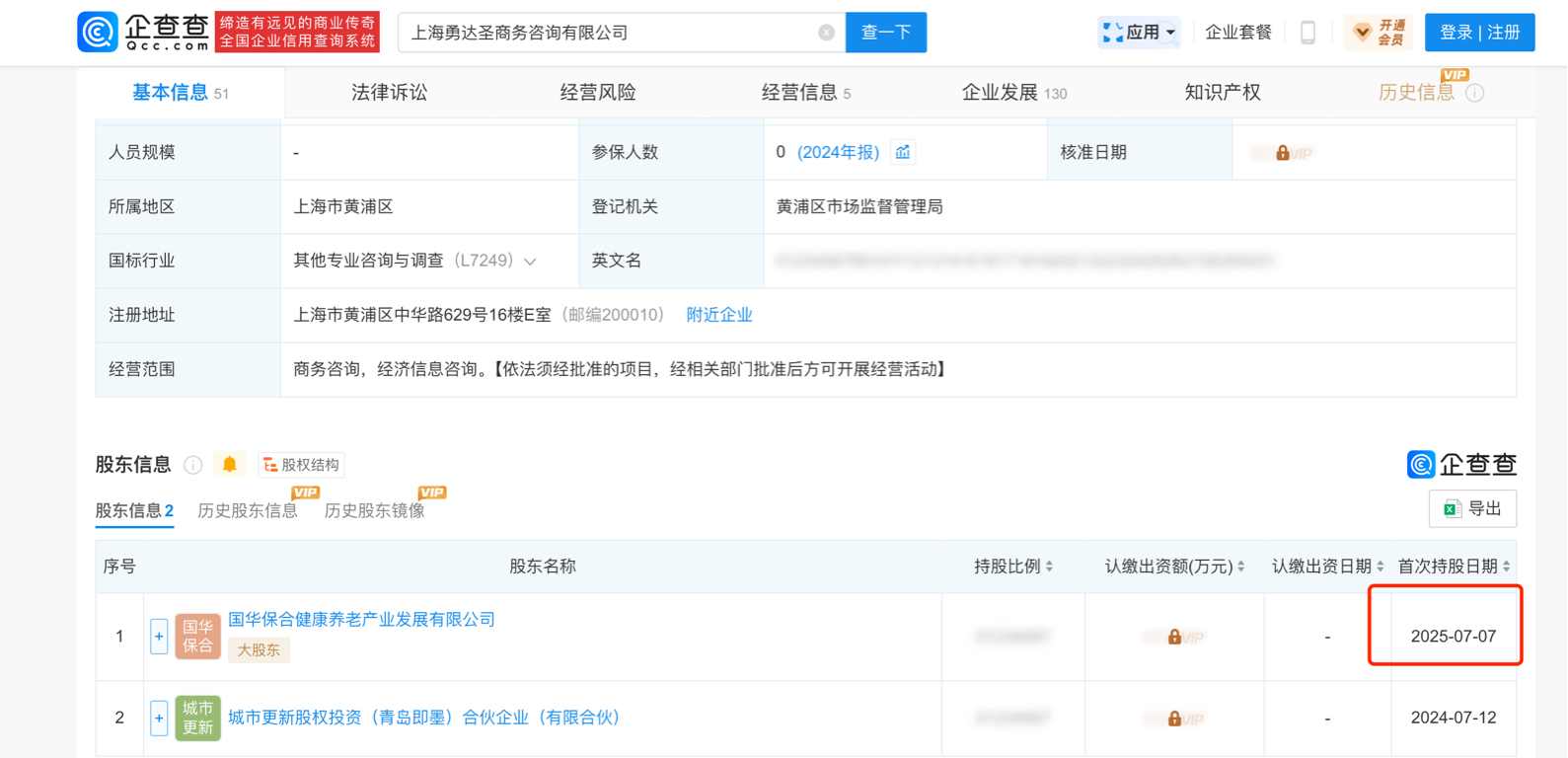
Task: Open the 股权结构 button
Action: [x=302, y=465]
